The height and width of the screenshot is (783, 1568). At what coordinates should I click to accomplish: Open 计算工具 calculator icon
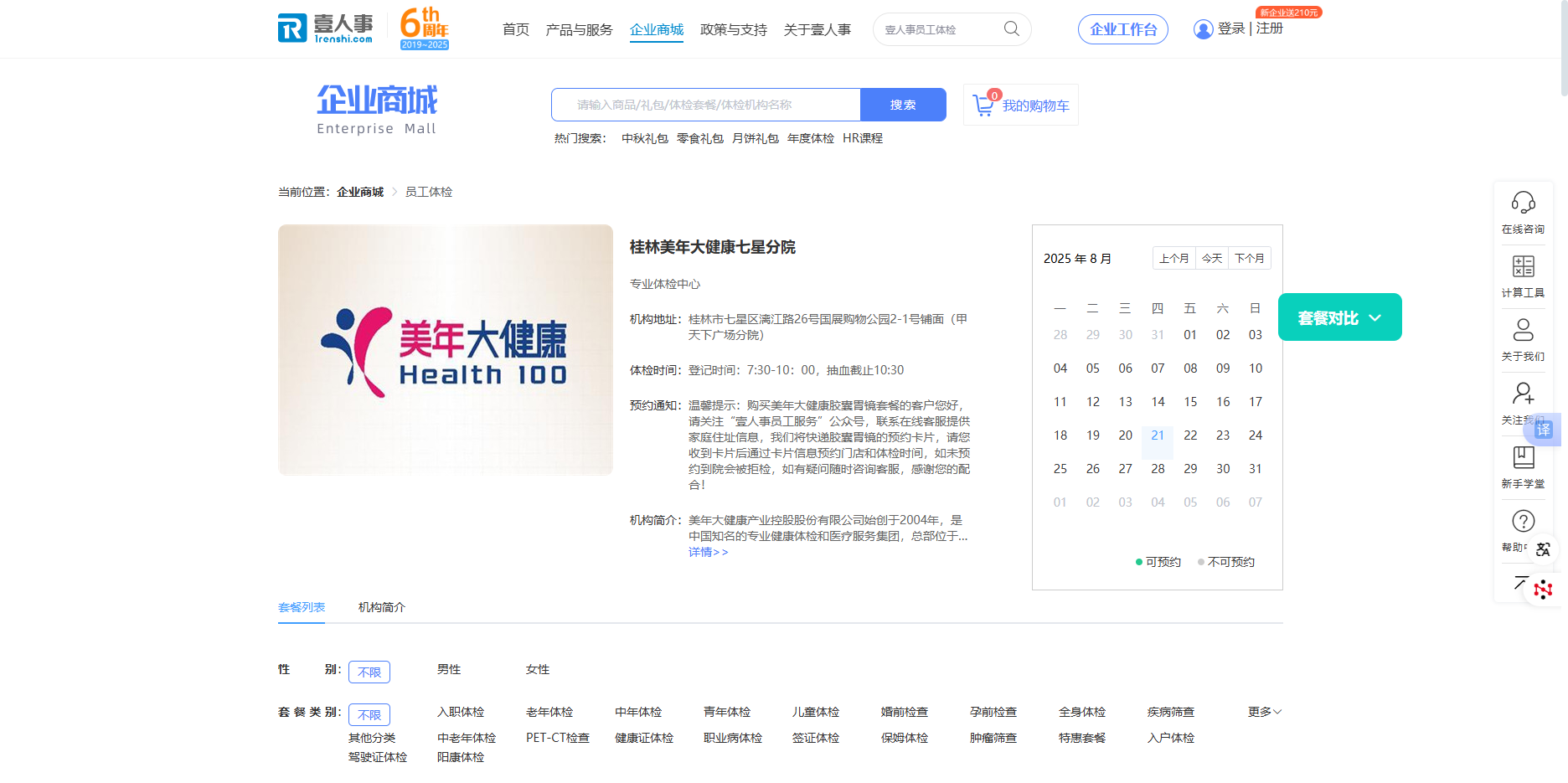(1523, 266)
